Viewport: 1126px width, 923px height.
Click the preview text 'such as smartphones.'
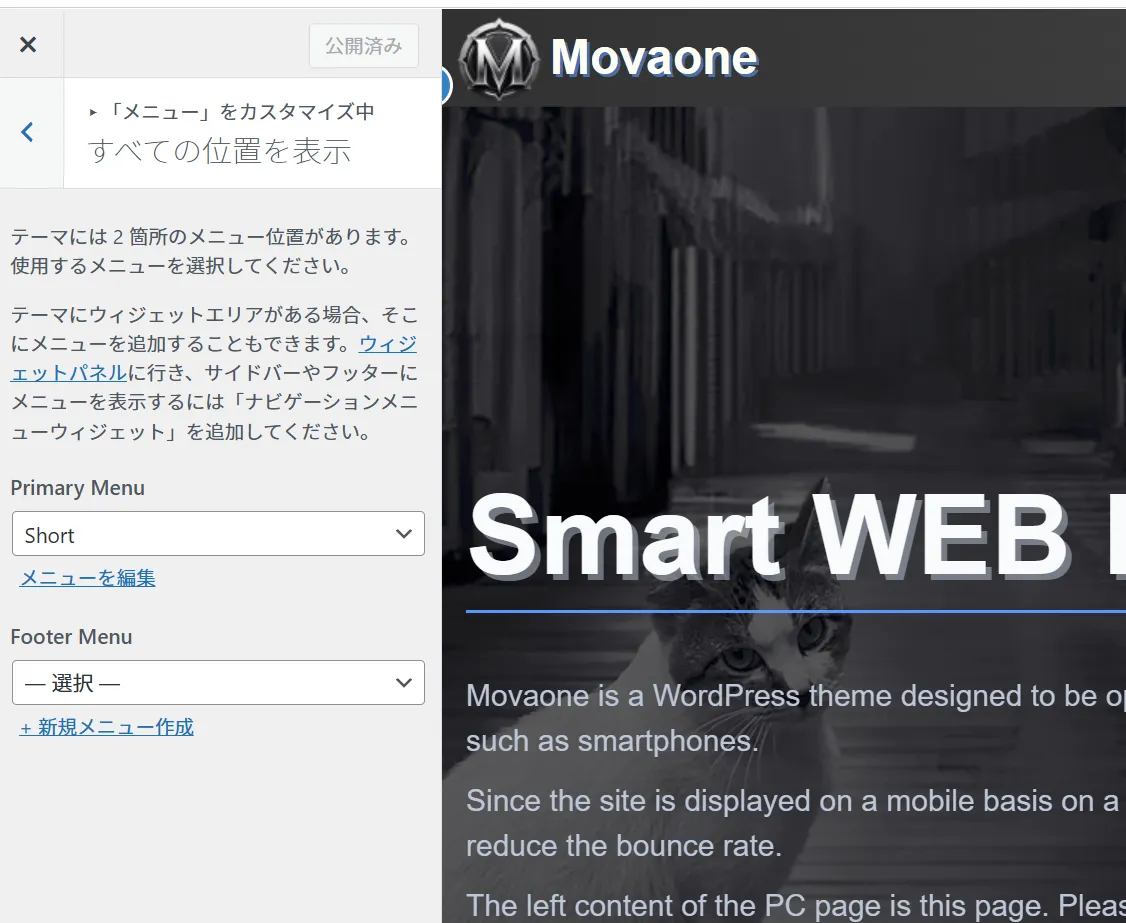[612, 741]
